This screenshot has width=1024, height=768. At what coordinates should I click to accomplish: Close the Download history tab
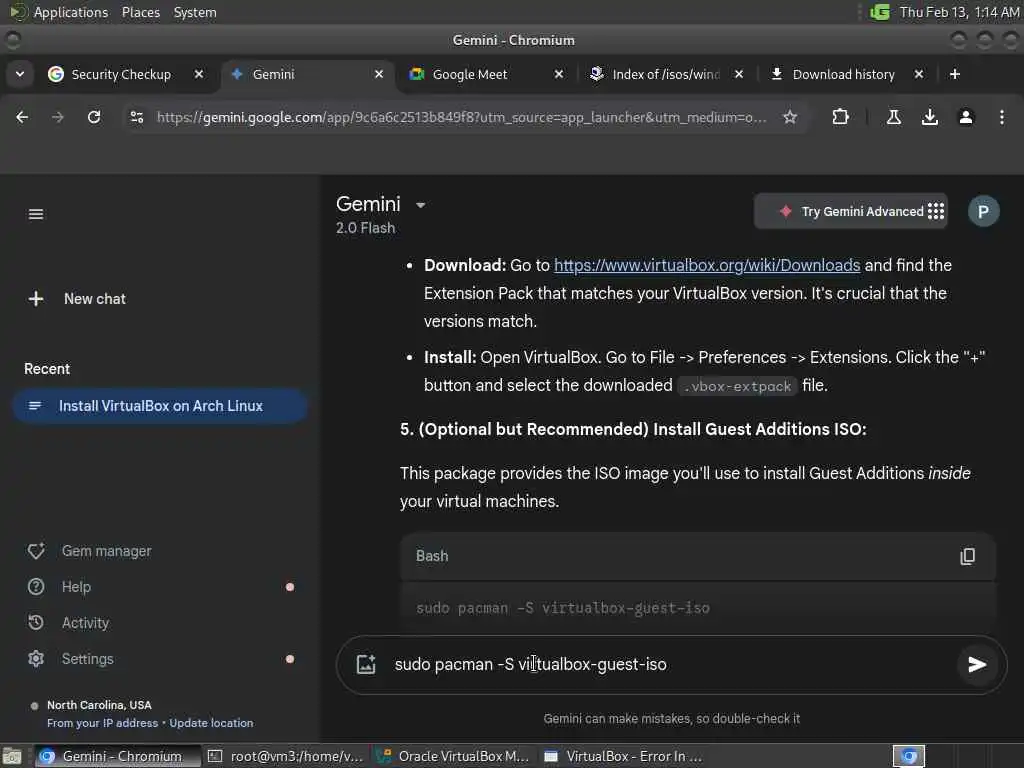point(918,74)
